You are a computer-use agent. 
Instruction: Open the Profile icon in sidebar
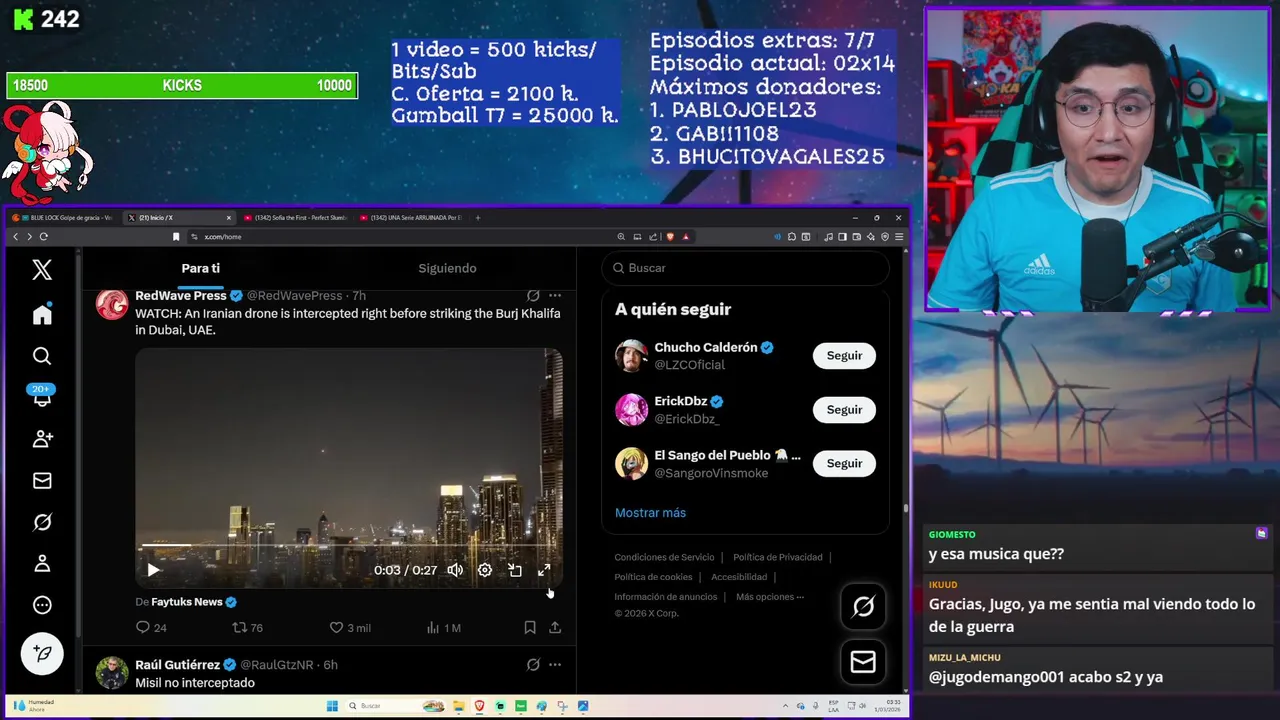[42, 564]
